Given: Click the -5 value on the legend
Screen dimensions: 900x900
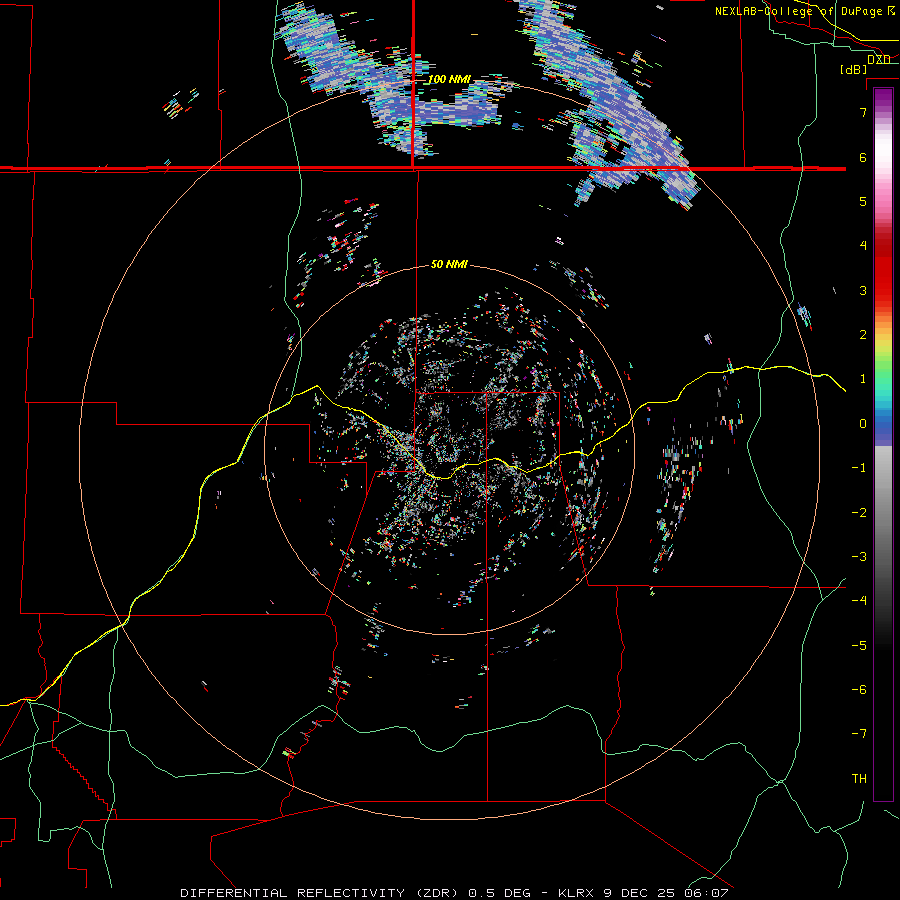Looking at the screenshot, I should (x=859, y=645).
